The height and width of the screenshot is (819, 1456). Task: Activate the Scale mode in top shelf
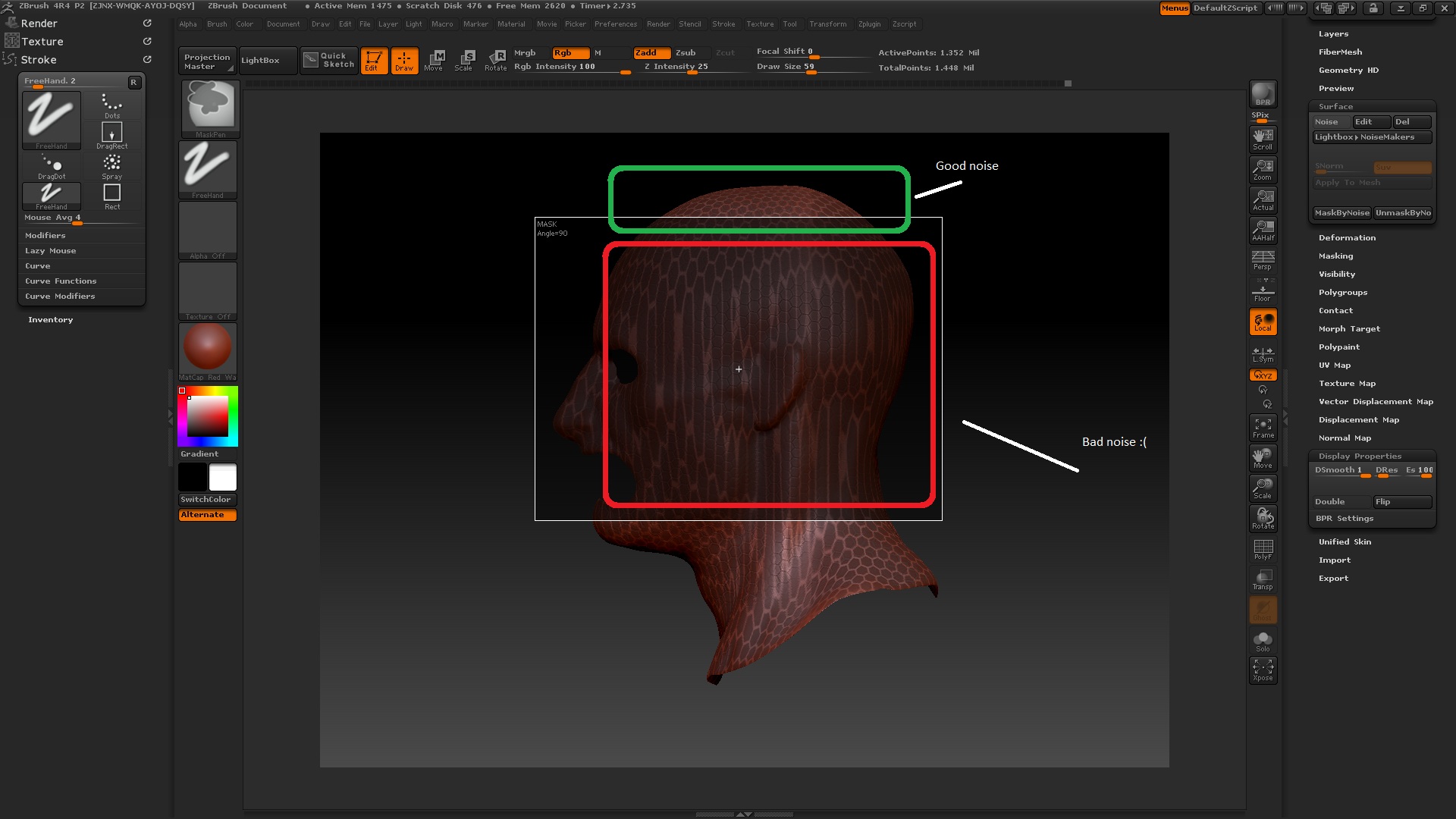(x=464, y=61)
